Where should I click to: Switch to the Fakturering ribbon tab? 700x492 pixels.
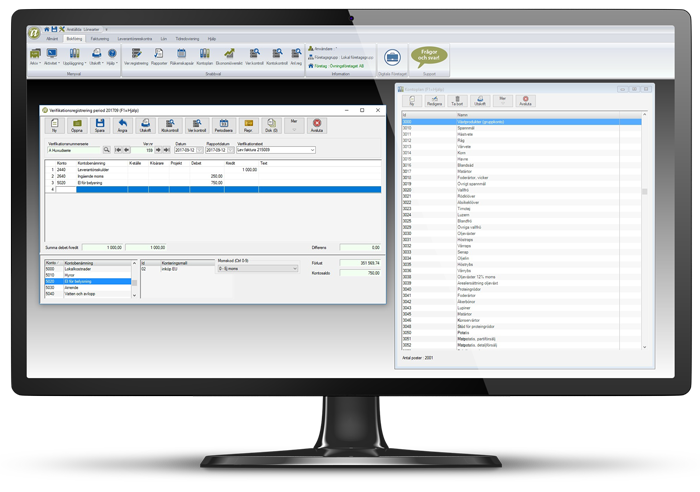[x=100, y=38]
